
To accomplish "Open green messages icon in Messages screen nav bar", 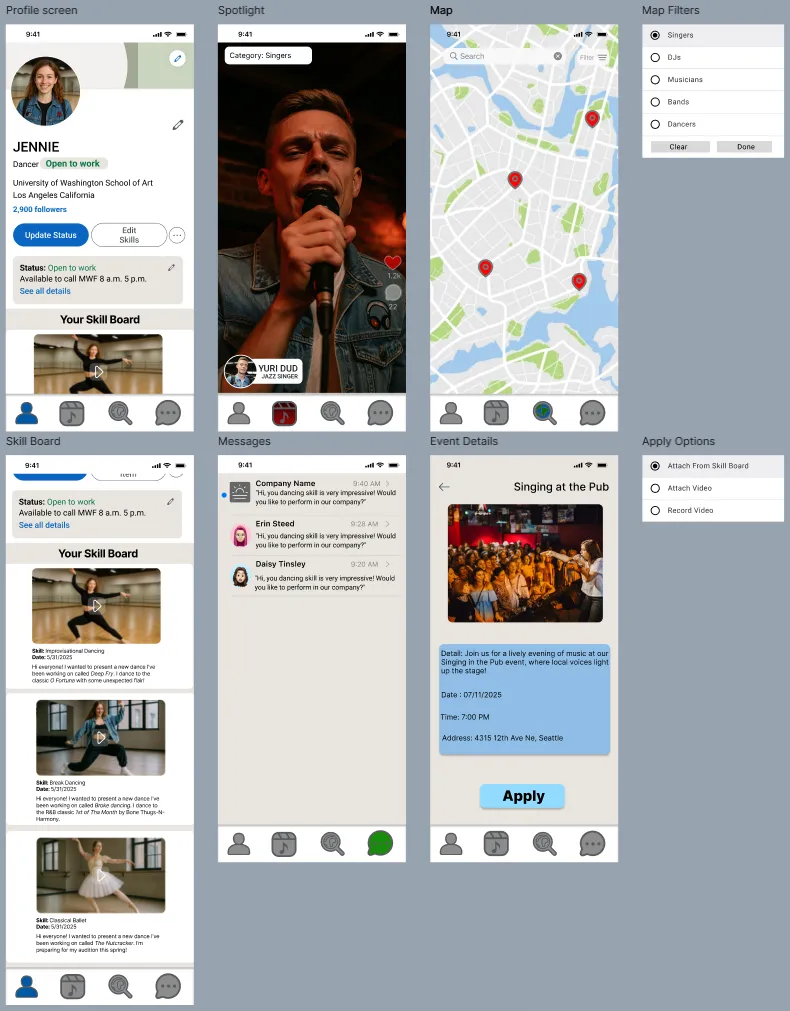I will pos(380,843).
